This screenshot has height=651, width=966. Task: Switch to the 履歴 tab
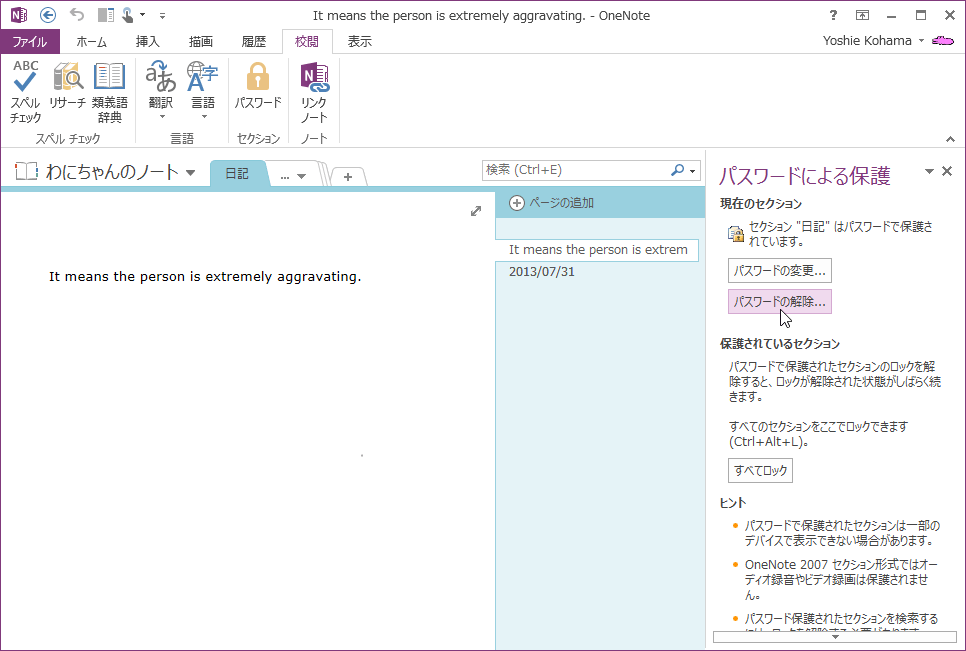[x=254, y=42]
